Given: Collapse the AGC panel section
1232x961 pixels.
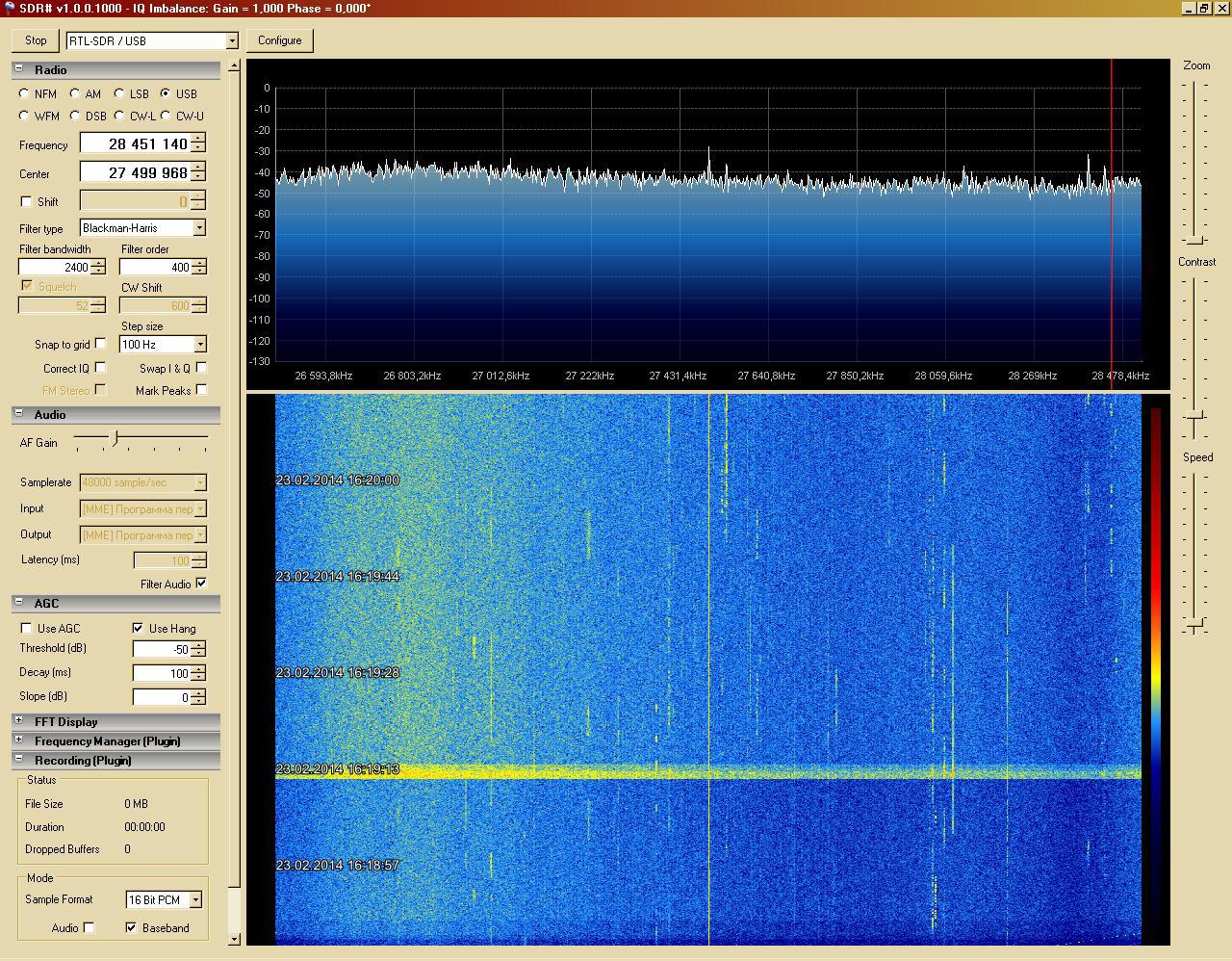Looking at the screenshot, I should tap(18, 603).
